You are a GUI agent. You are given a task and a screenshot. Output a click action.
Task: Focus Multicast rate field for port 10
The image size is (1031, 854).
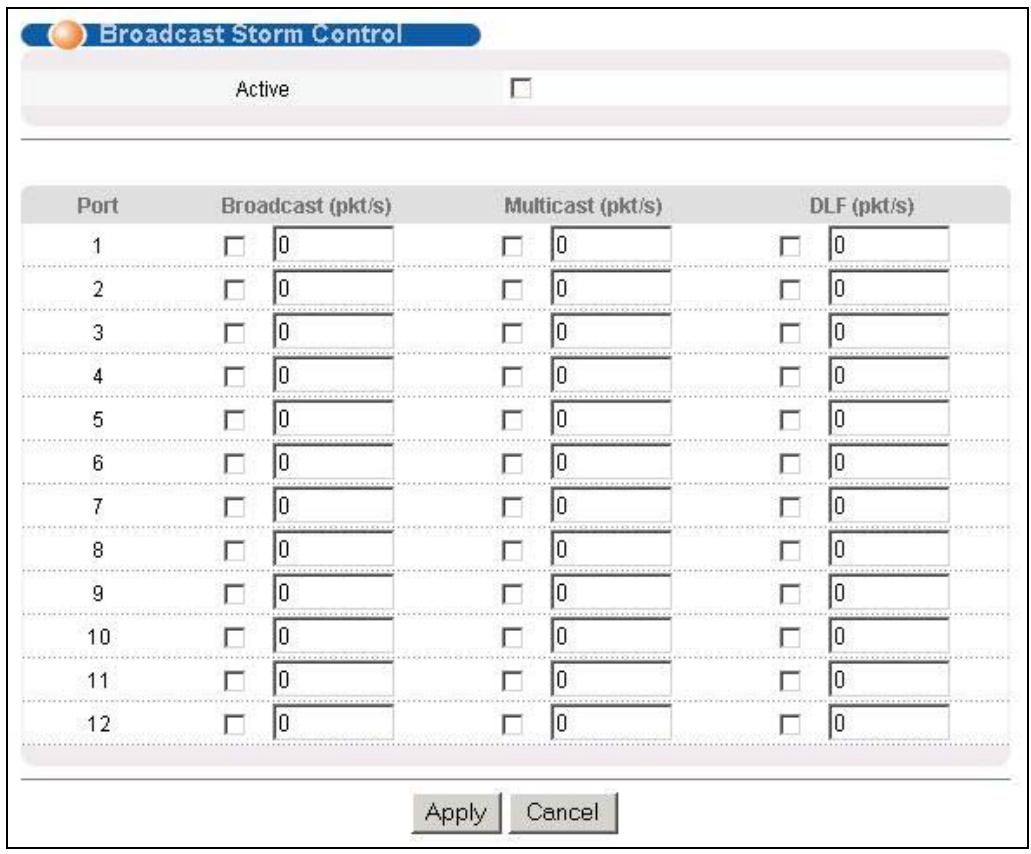611,635
